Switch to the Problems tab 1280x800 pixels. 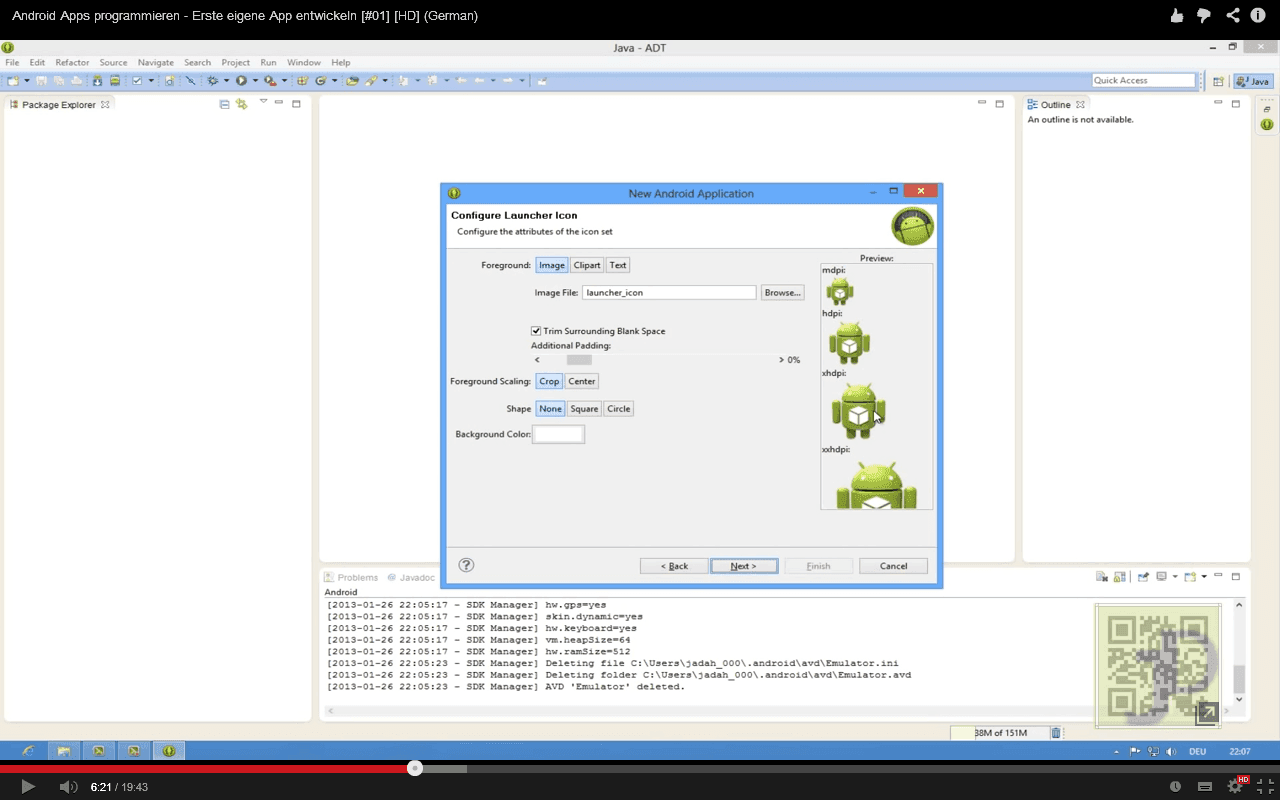tap(351, 577)
